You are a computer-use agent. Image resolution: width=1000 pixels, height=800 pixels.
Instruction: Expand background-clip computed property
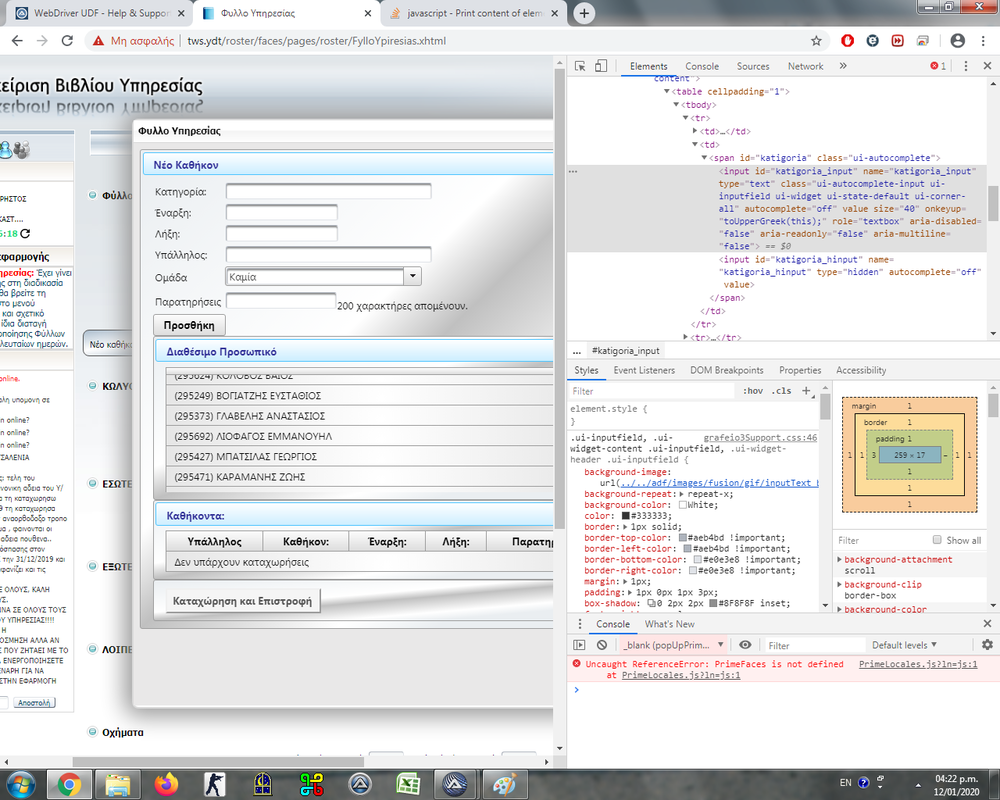(x=840, y=584)
